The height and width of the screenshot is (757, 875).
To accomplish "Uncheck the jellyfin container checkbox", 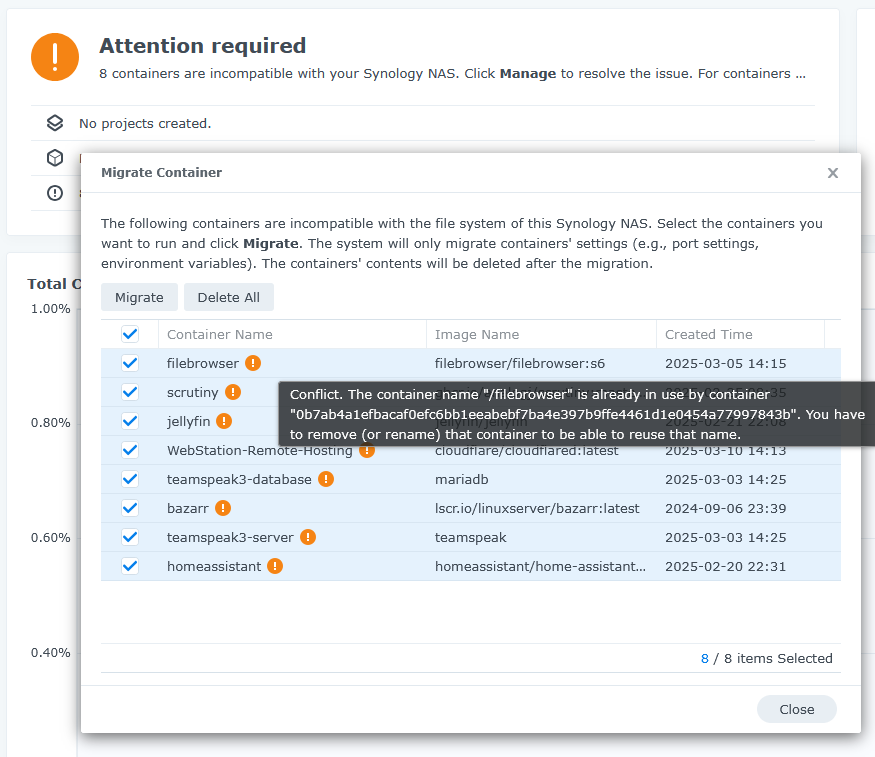I will pos(130,421).
